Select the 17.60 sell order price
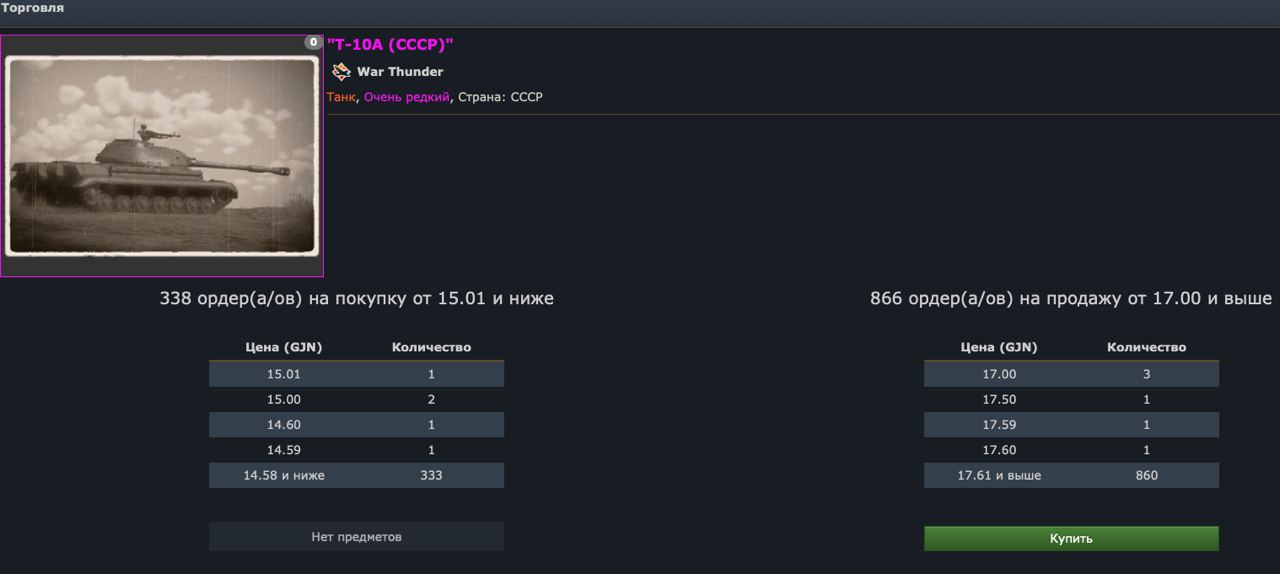This screenshot has width=1280, height=574. tap(999, 450)
